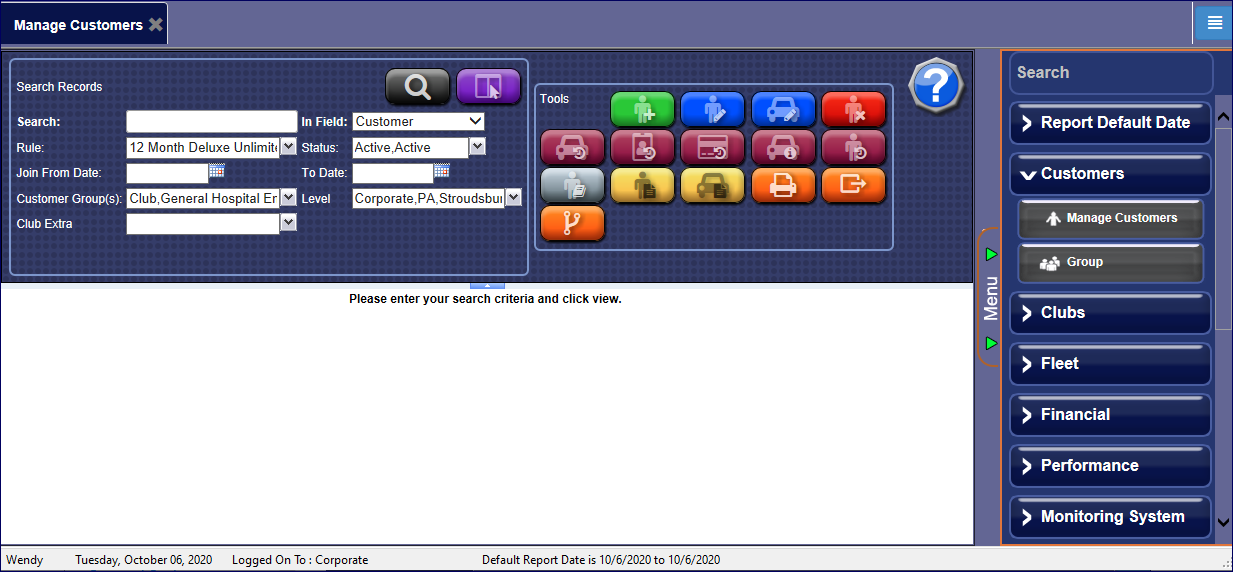Expand the Clubs menu section
The height and width of the screenshot is (572, 1233).
[x=1110, y=313]
